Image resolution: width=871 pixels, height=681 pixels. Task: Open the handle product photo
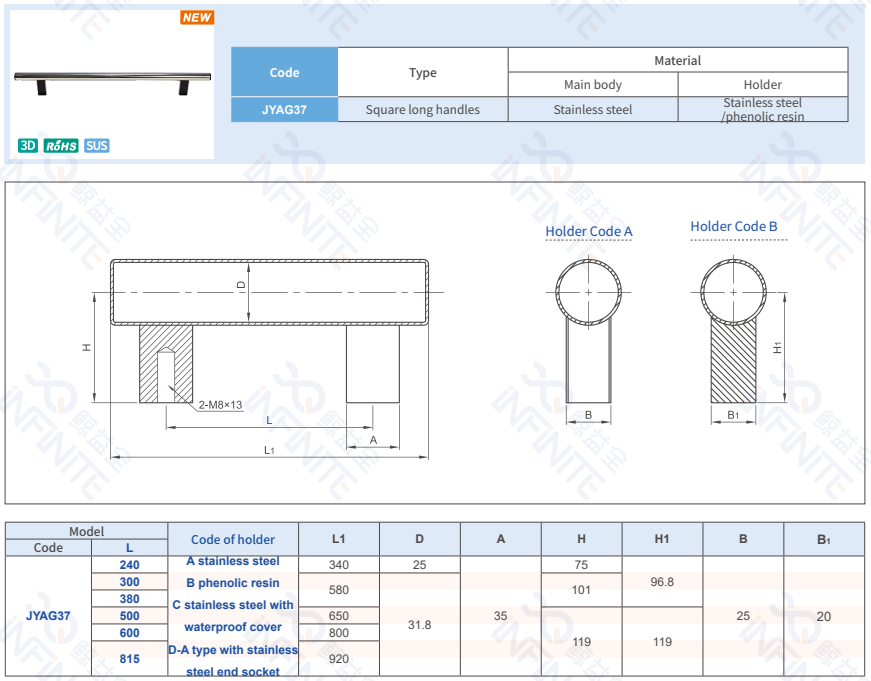[x=113, y=82]
